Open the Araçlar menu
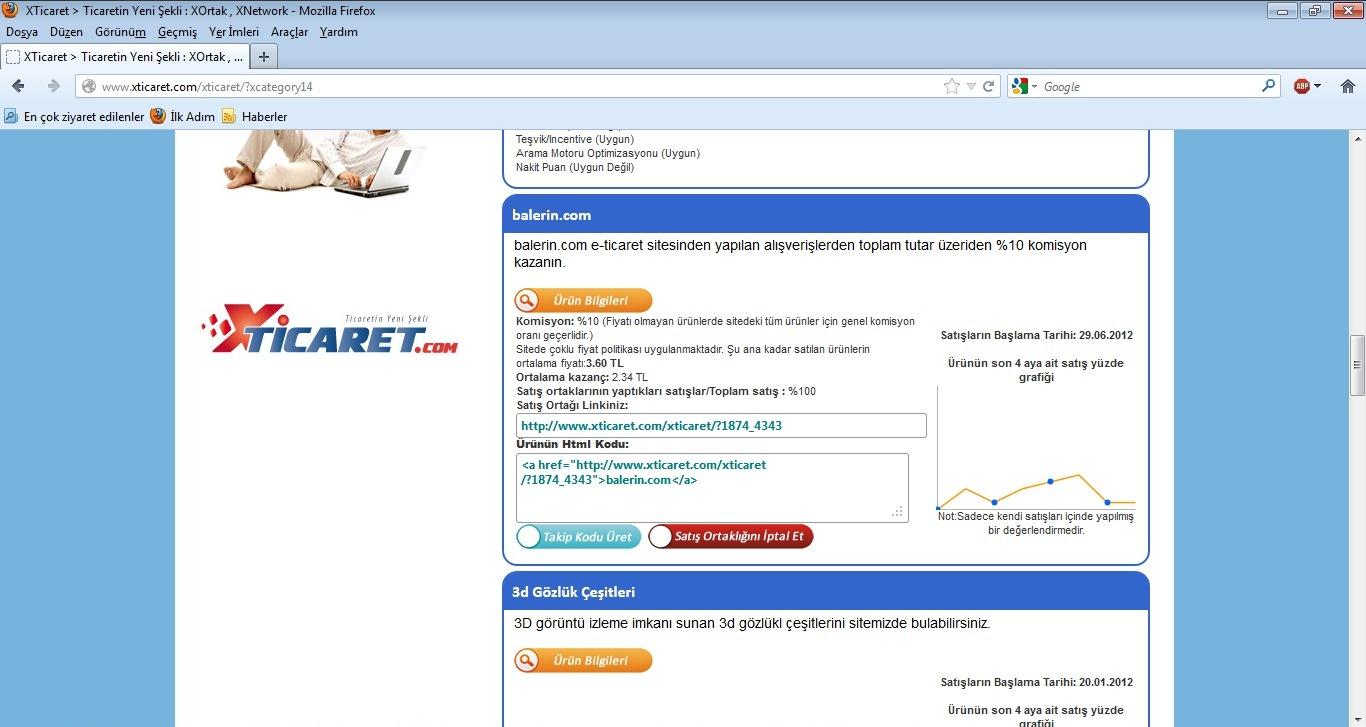The height and width of the screenshot is (727, 1366). click(x=290, y=32)
